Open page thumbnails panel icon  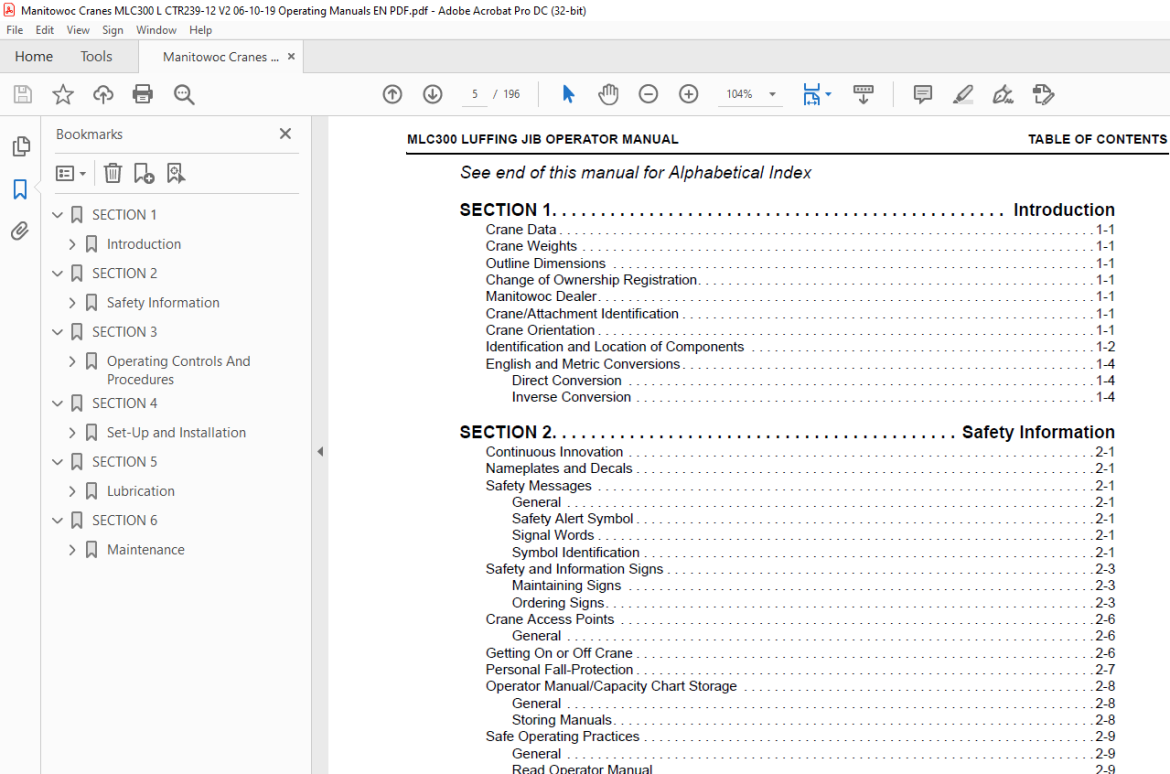click(x=21, y=146)
